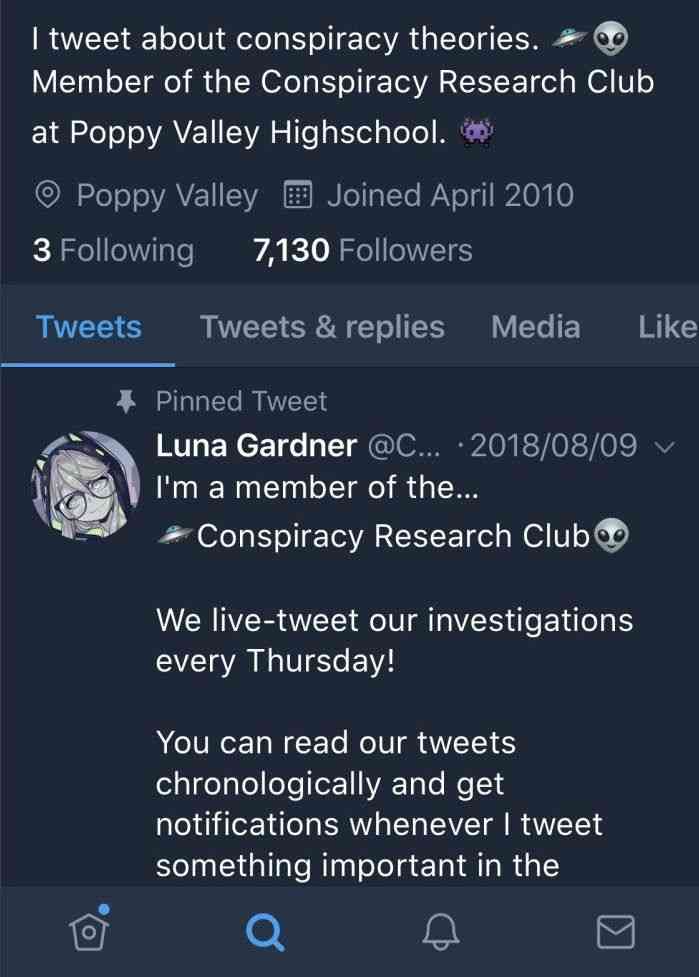The width and height of the screenshot is (699, 977).
Task: Open the Home tab icon
Action: click(x=90, y=931)
